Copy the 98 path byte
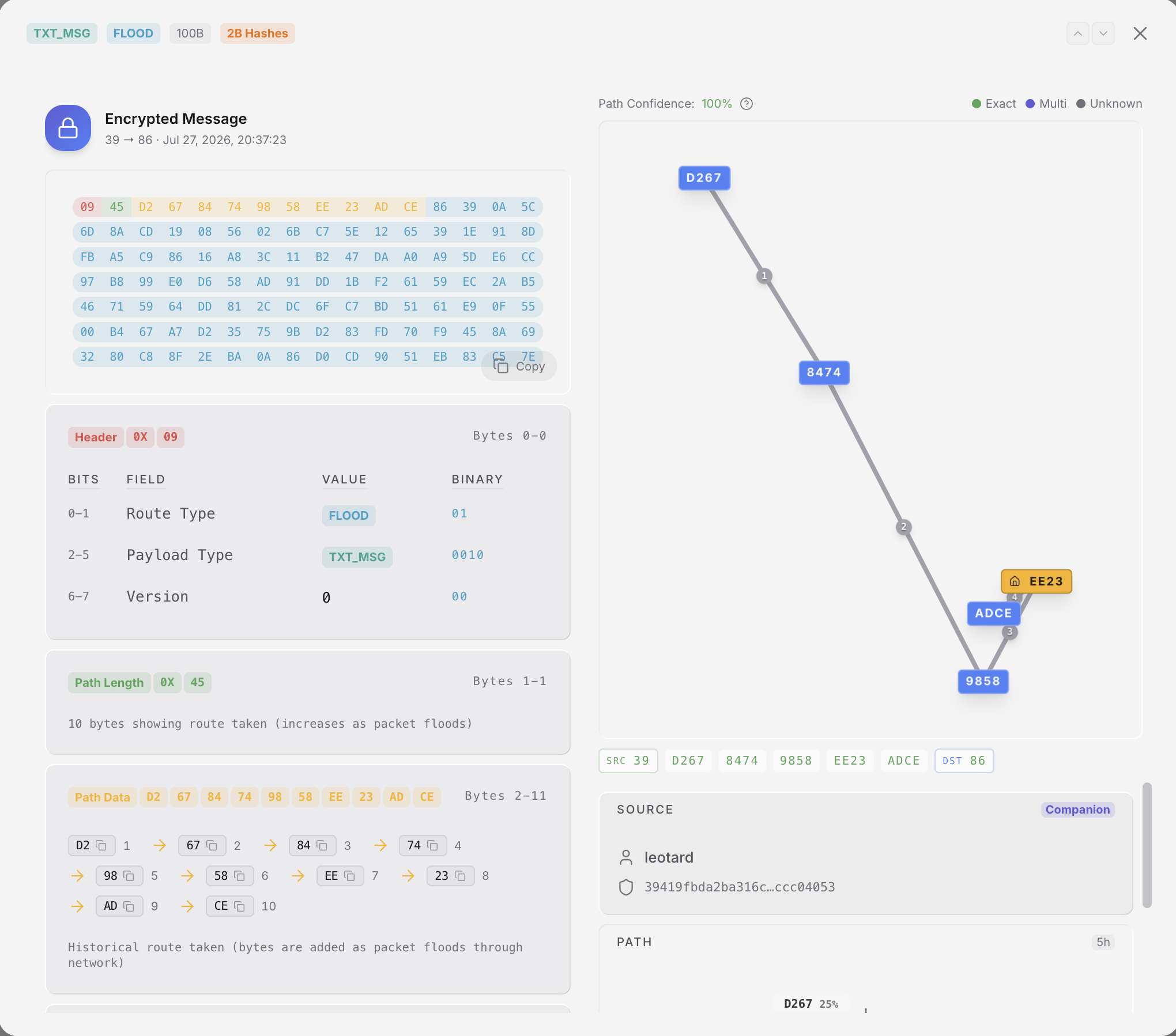The height and width of the screenshot is (1036, 1176). tap(129, 876)
